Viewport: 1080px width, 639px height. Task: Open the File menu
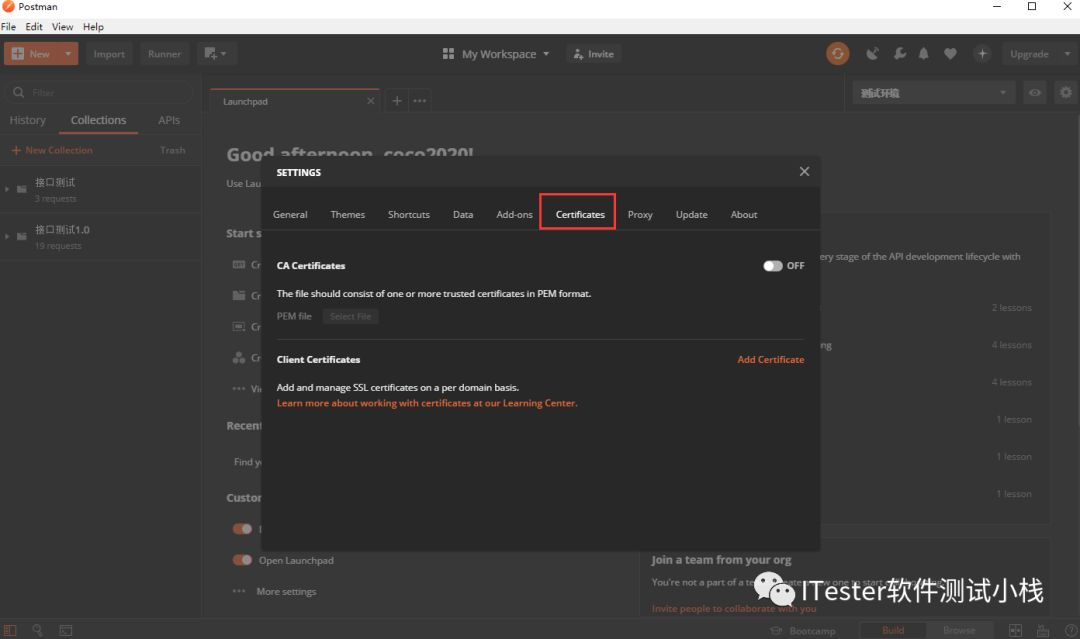click(x=8, y=27)
